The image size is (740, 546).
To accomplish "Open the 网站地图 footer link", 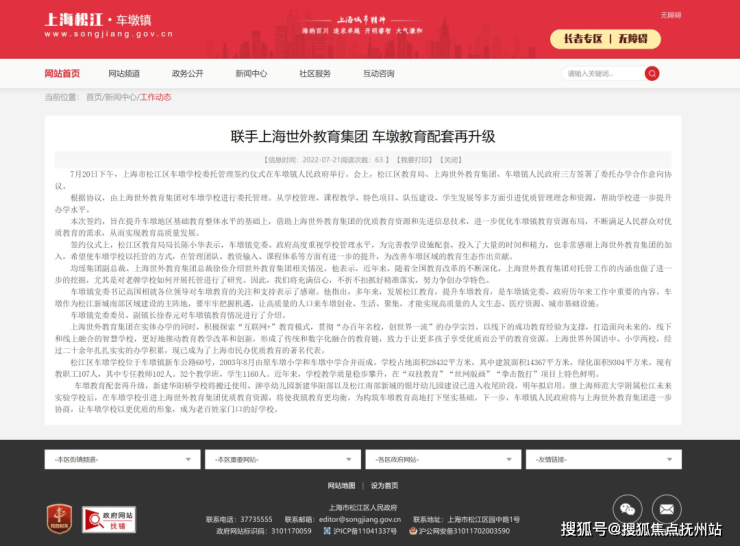I will point(341,486).
